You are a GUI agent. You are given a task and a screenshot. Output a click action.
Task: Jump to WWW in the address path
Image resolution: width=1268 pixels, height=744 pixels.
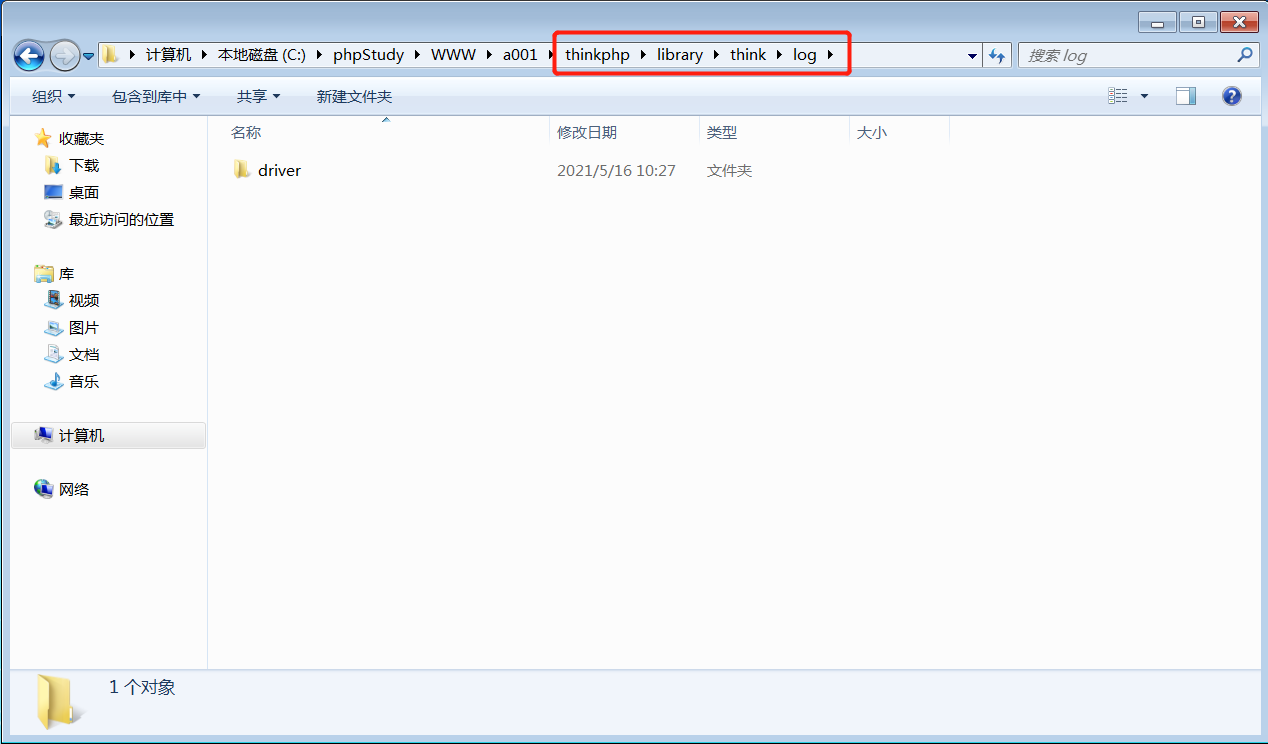point(453,55)
